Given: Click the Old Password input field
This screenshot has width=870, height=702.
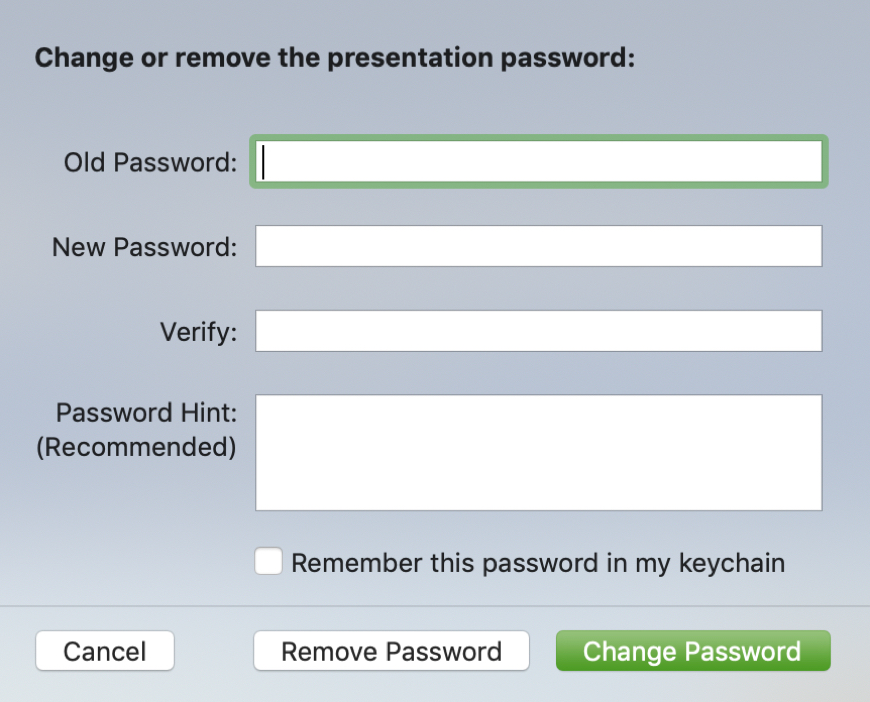Looking at the screenshot, I should click(538, 161).
